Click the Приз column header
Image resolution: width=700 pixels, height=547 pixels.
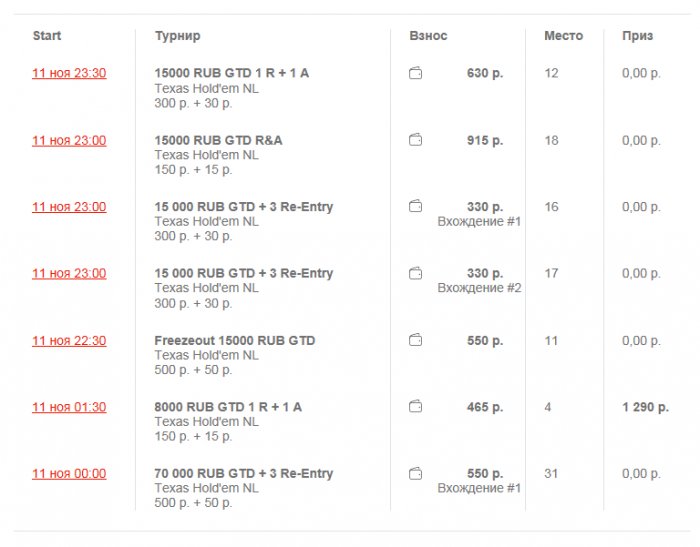[637, 36]
